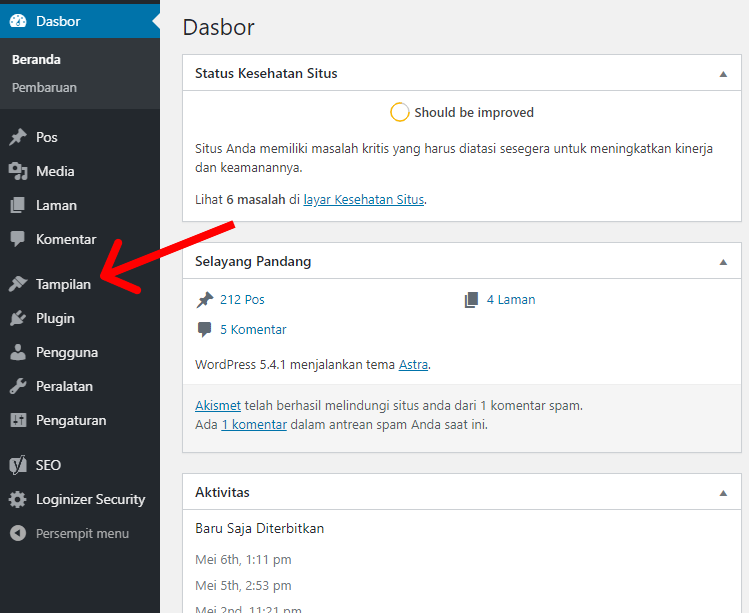
Task: Go to Media menu label
Action: coord(55,171)
